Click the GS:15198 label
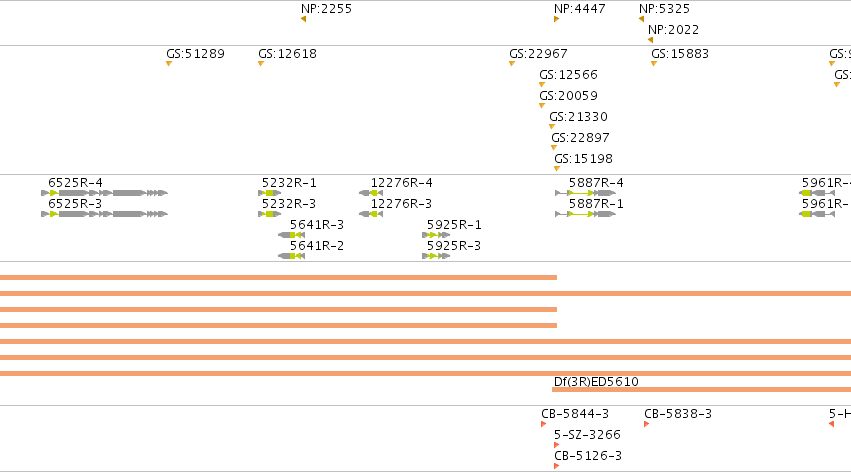851x472 pixels. (583, 159)
